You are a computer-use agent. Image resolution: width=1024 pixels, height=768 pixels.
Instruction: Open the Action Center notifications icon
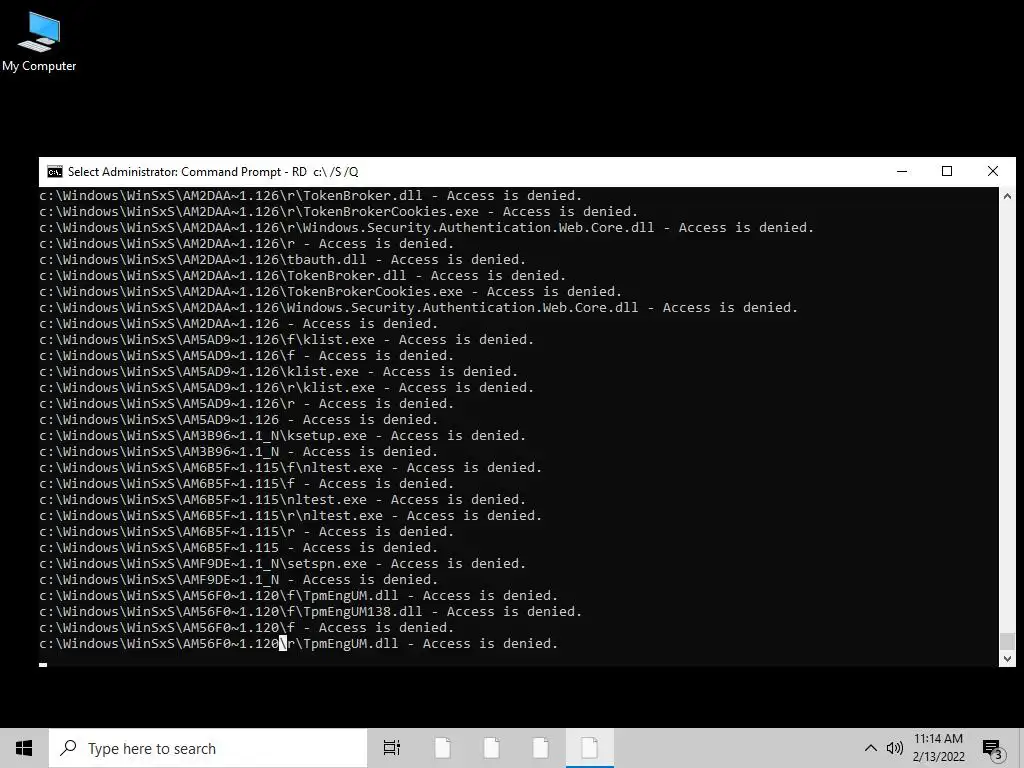(992, 748)
